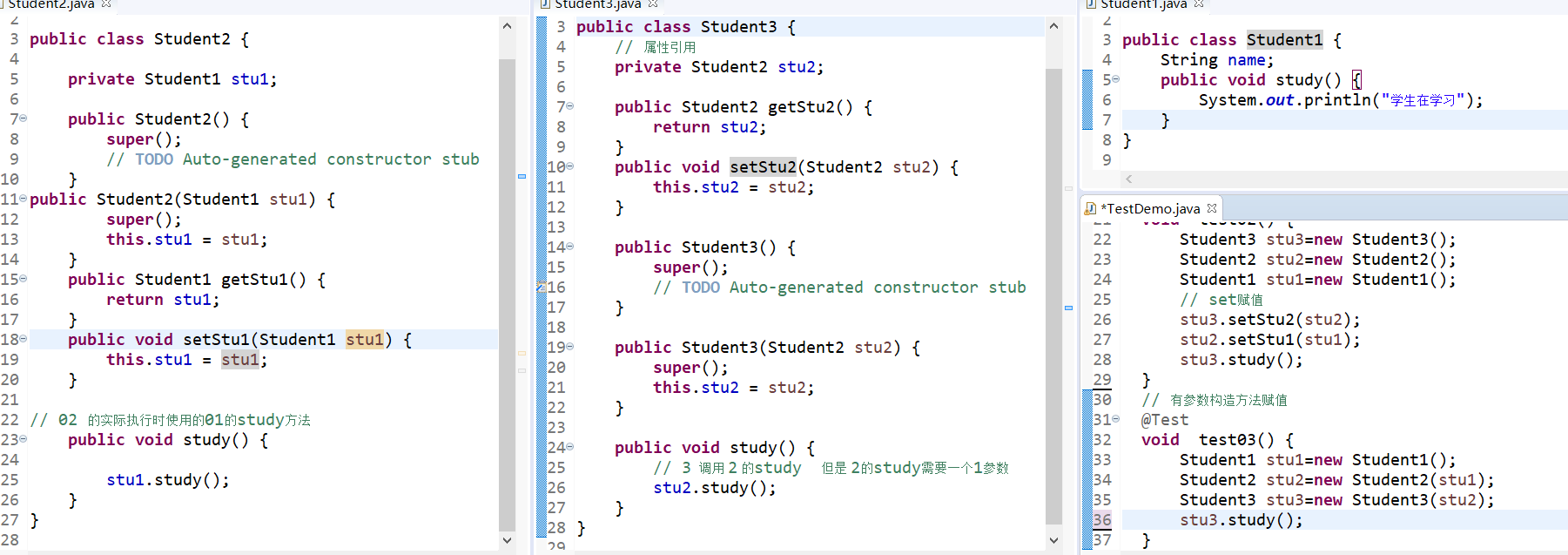Screen dimensions: 1568x555
Task: Close the Student1.java editor tab
Action: click(1199, 4)
